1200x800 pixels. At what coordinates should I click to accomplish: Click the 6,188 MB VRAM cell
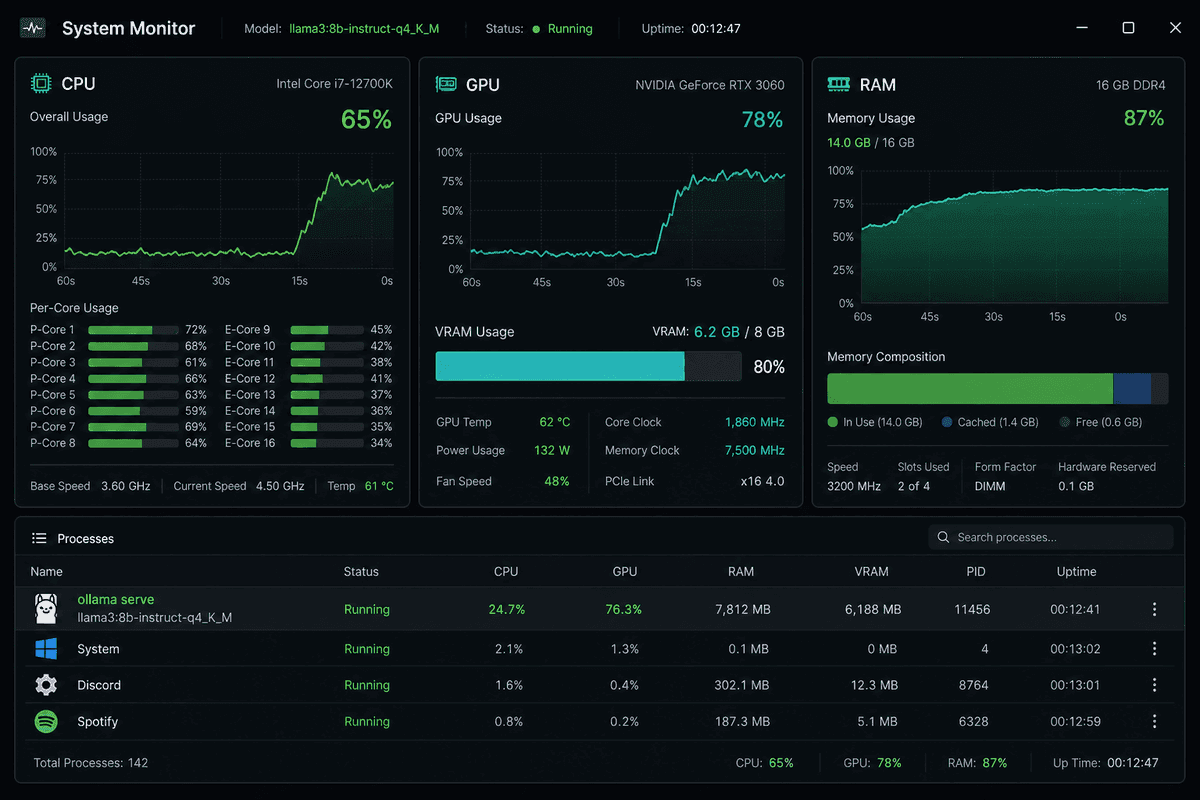click(x=873, y=609)
